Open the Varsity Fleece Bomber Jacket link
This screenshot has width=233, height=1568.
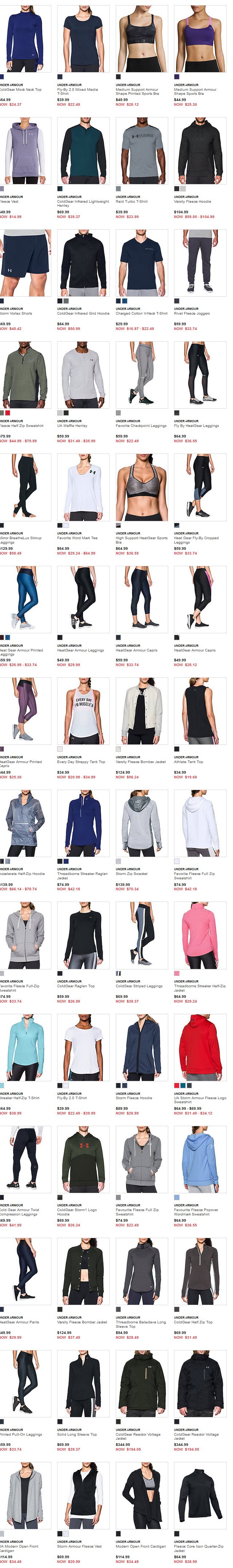coord(141,762)
